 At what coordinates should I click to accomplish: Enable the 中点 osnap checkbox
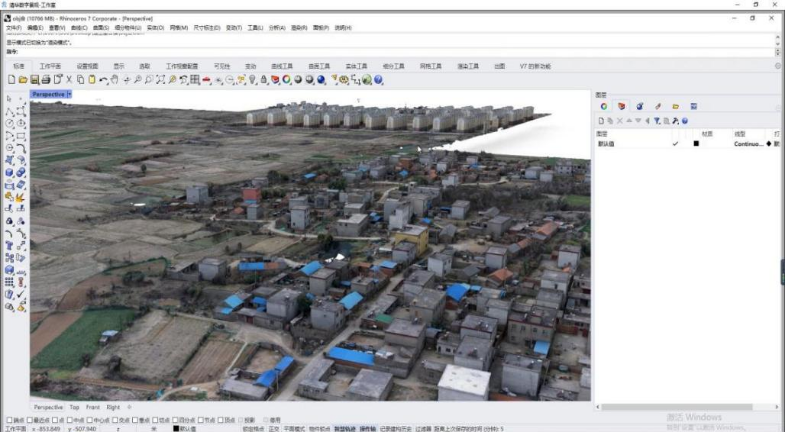click(69, 420)
